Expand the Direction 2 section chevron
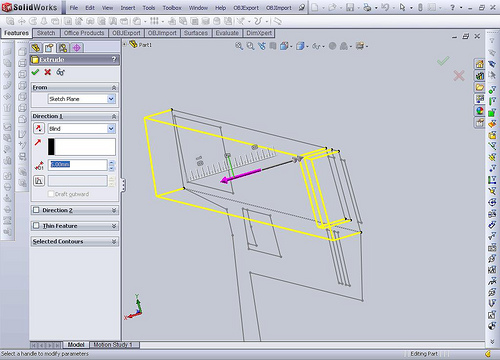 [114, 210]
